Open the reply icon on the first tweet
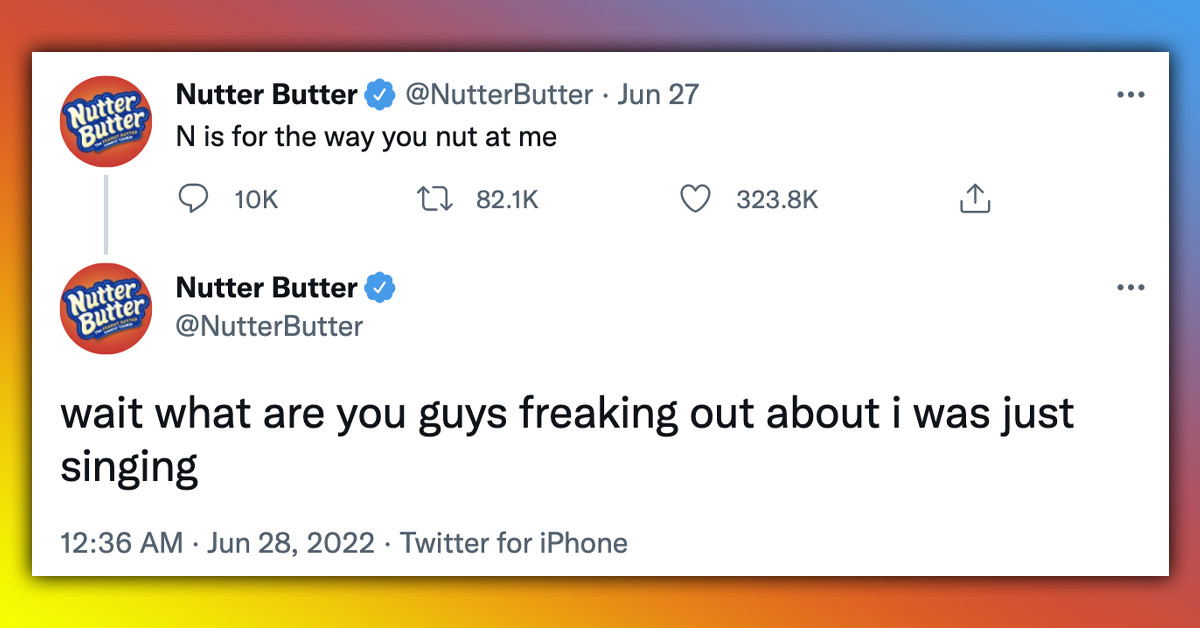1200x628 pixels. [x=193, y=199]
